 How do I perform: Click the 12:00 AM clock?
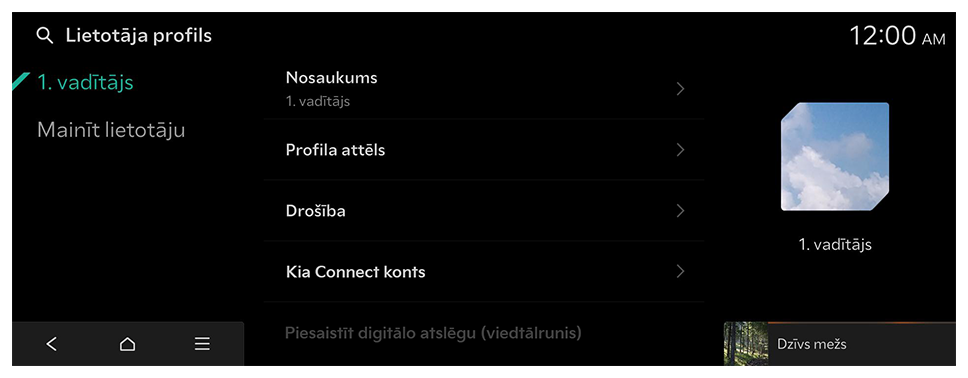(897, 36)
